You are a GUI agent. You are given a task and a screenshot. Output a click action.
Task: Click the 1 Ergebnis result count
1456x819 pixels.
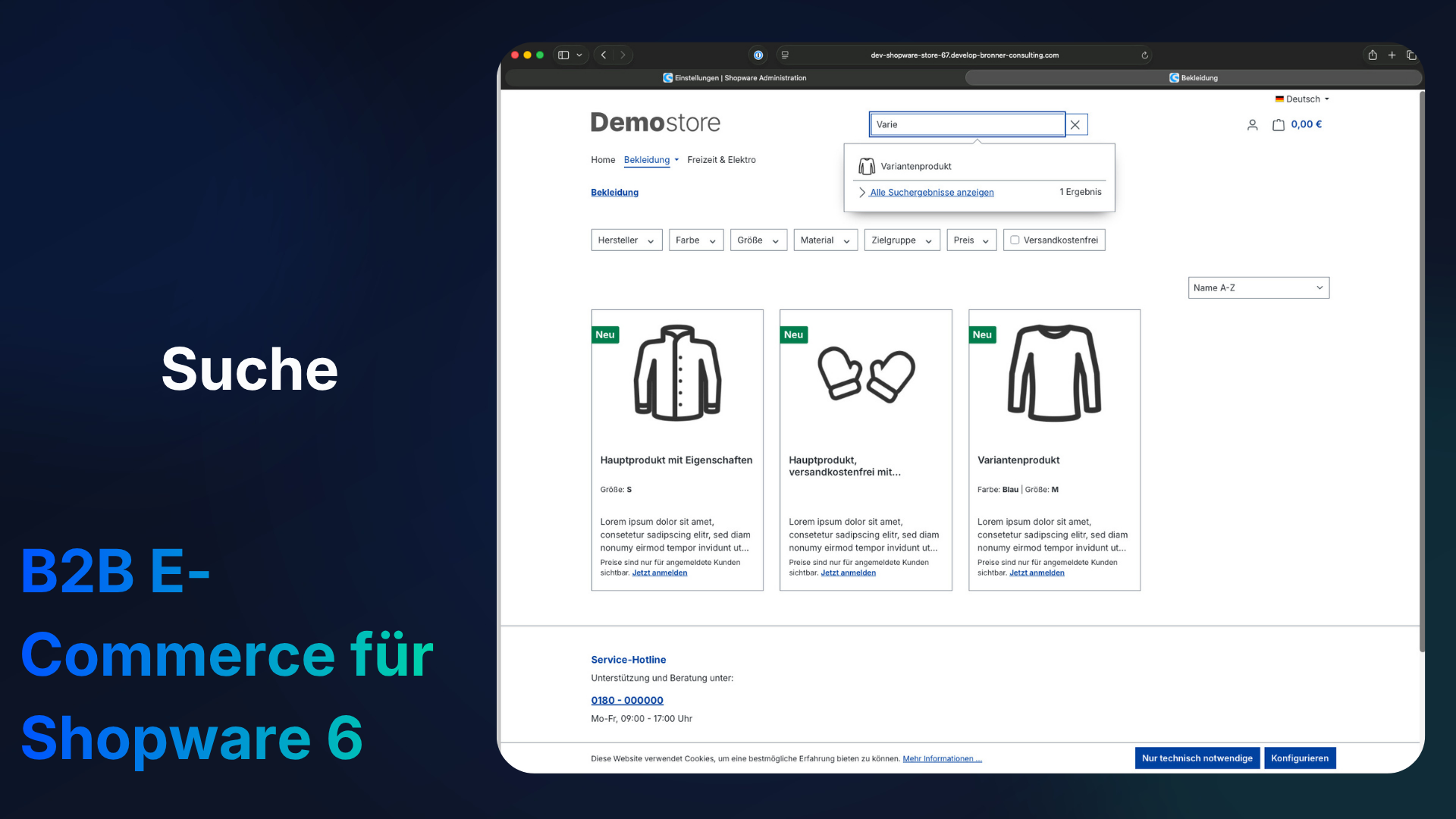tap(1081, 192)
